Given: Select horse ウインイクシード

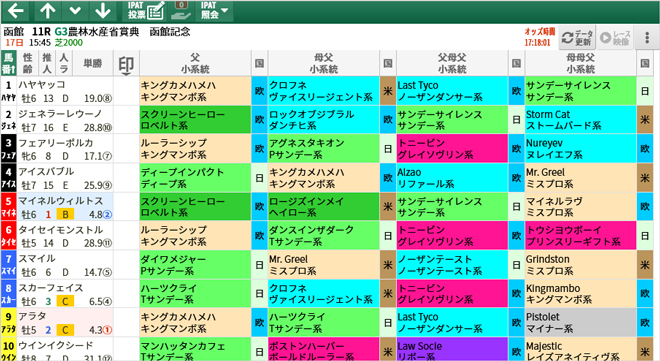Looking at the screenshot, I should coord(65,350).
